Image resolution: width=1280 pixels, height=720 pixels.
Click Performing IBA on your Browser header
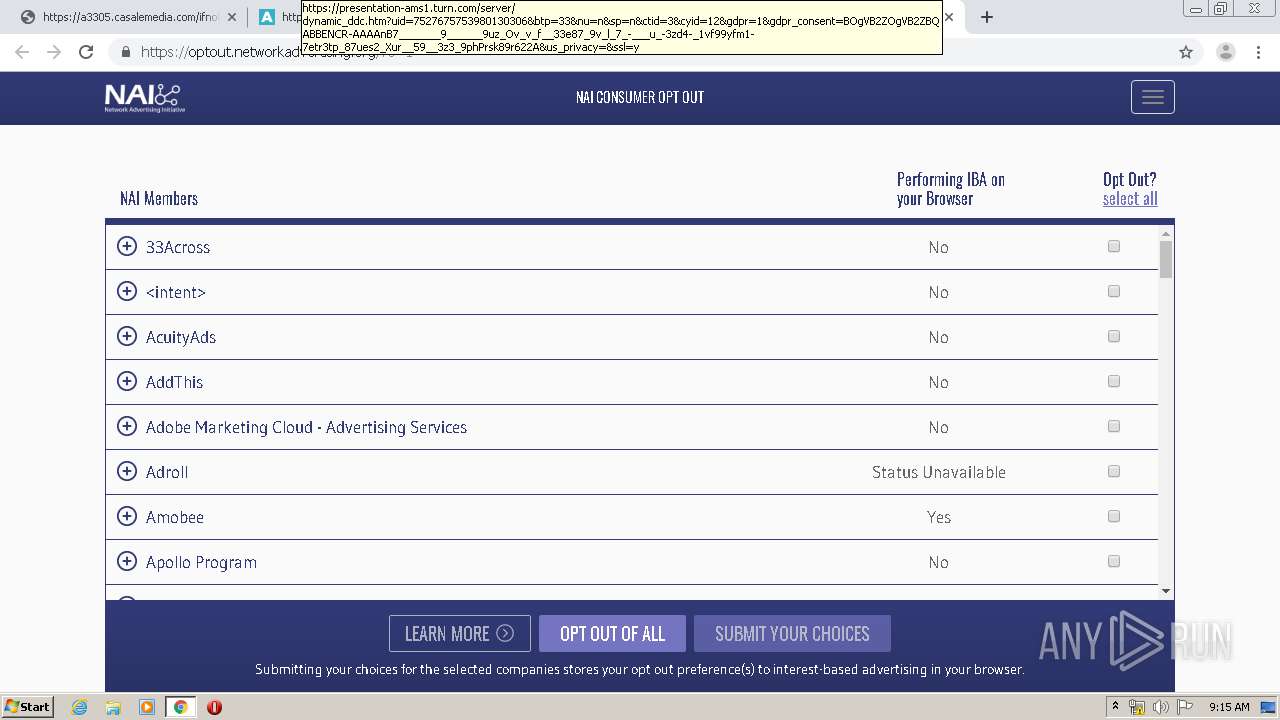951,189
